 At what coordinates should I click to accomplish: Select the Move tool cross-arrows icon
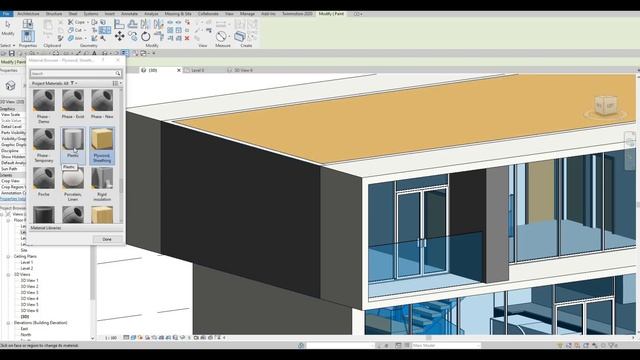tap(119, 37)
